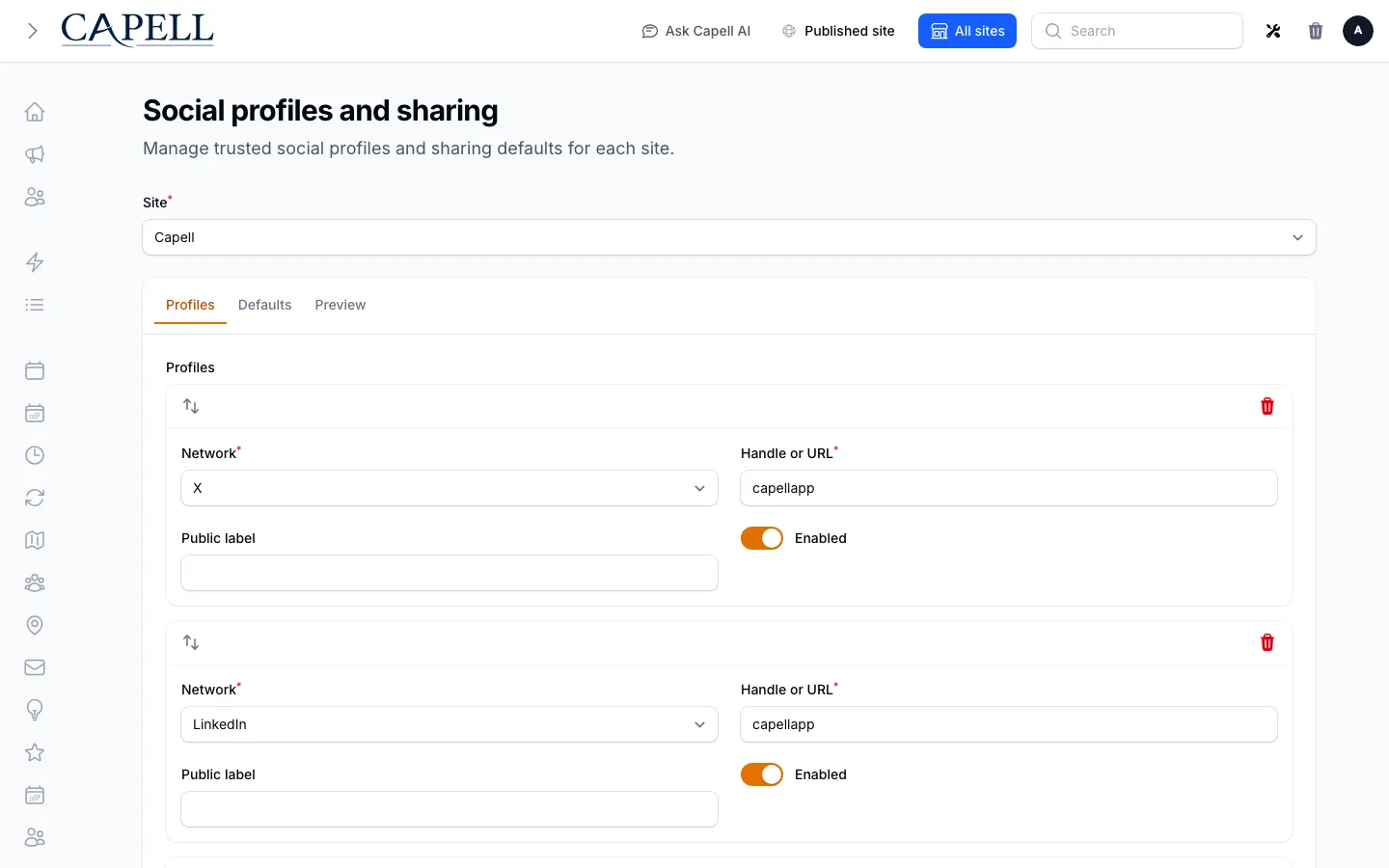This screenshot has height=868, width=1389.
Task: Open the Network dropdown showing X
Action: (449, 488)
